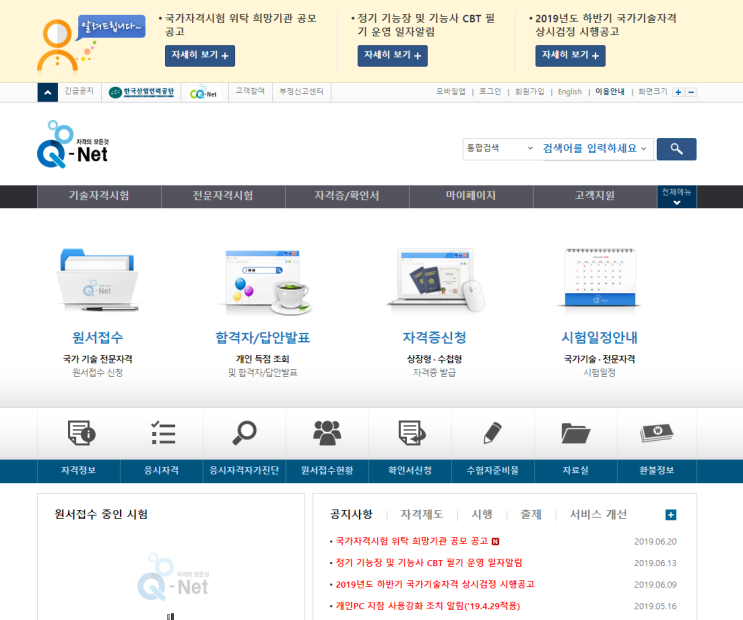Click the 로그인 link
This screenshot has width=743, height=620.
tap(490, 91)
